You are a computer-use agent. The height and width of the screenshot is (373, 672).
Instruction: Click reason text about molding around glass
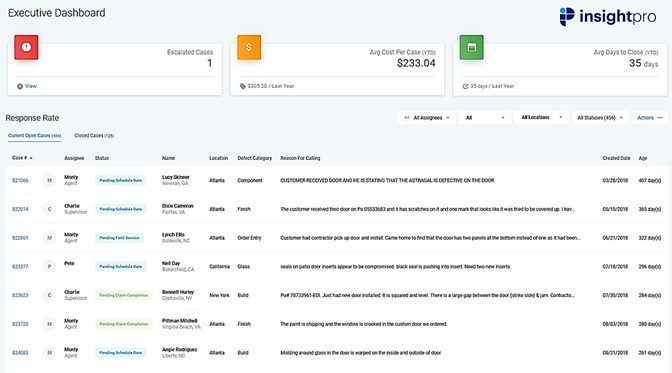[x=361, y=353]
